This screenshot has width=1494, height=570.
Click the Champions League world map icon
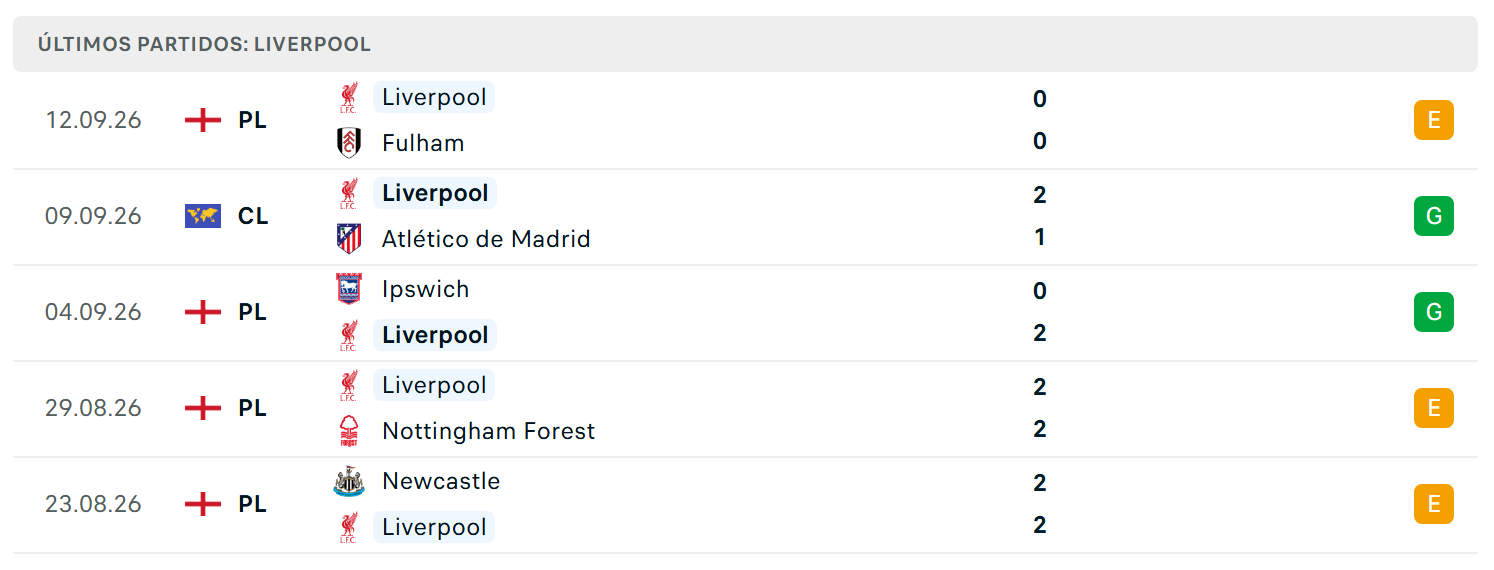coord(203,216)
